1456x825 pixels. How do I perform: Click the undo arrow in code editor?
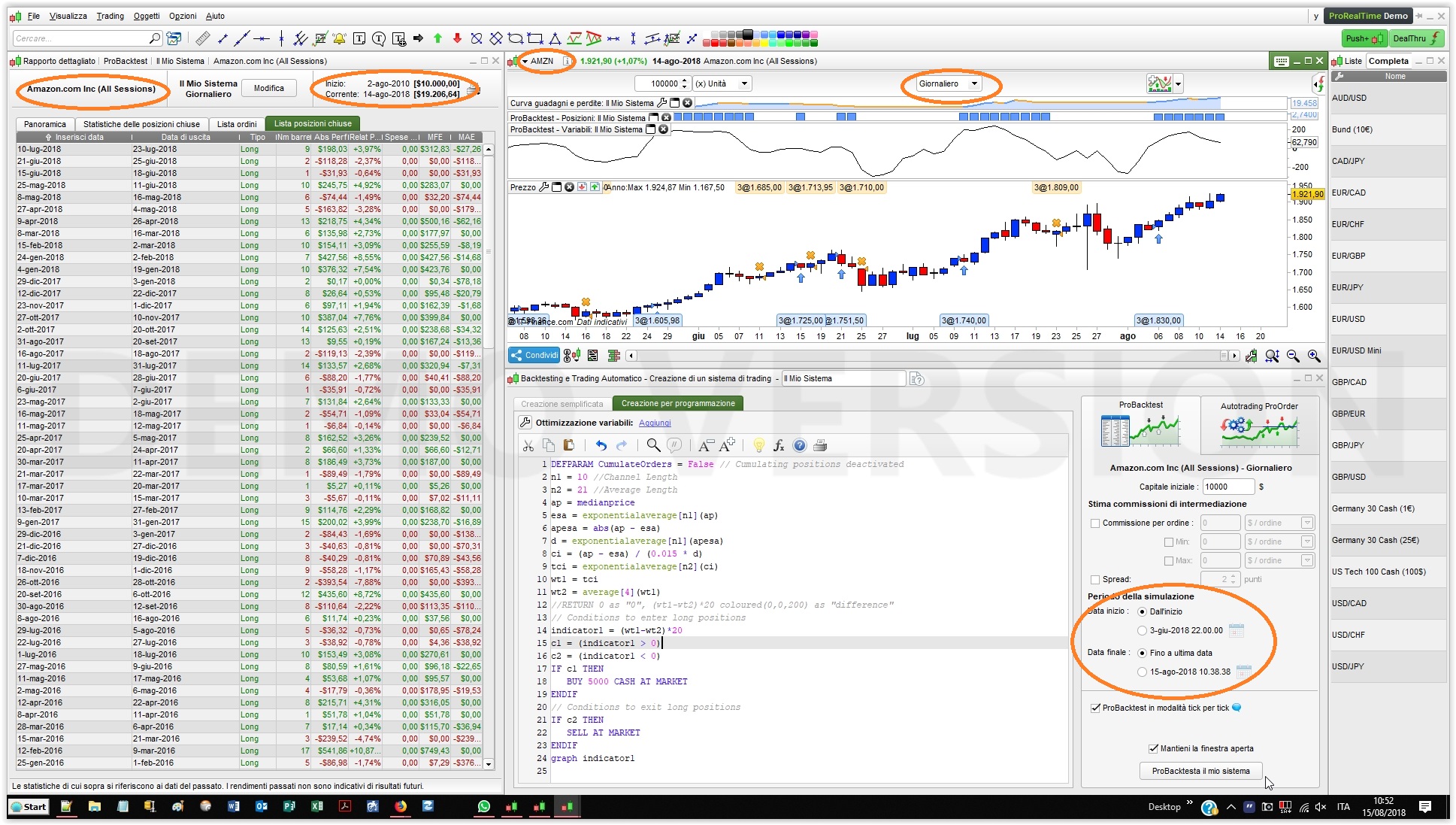601,445
